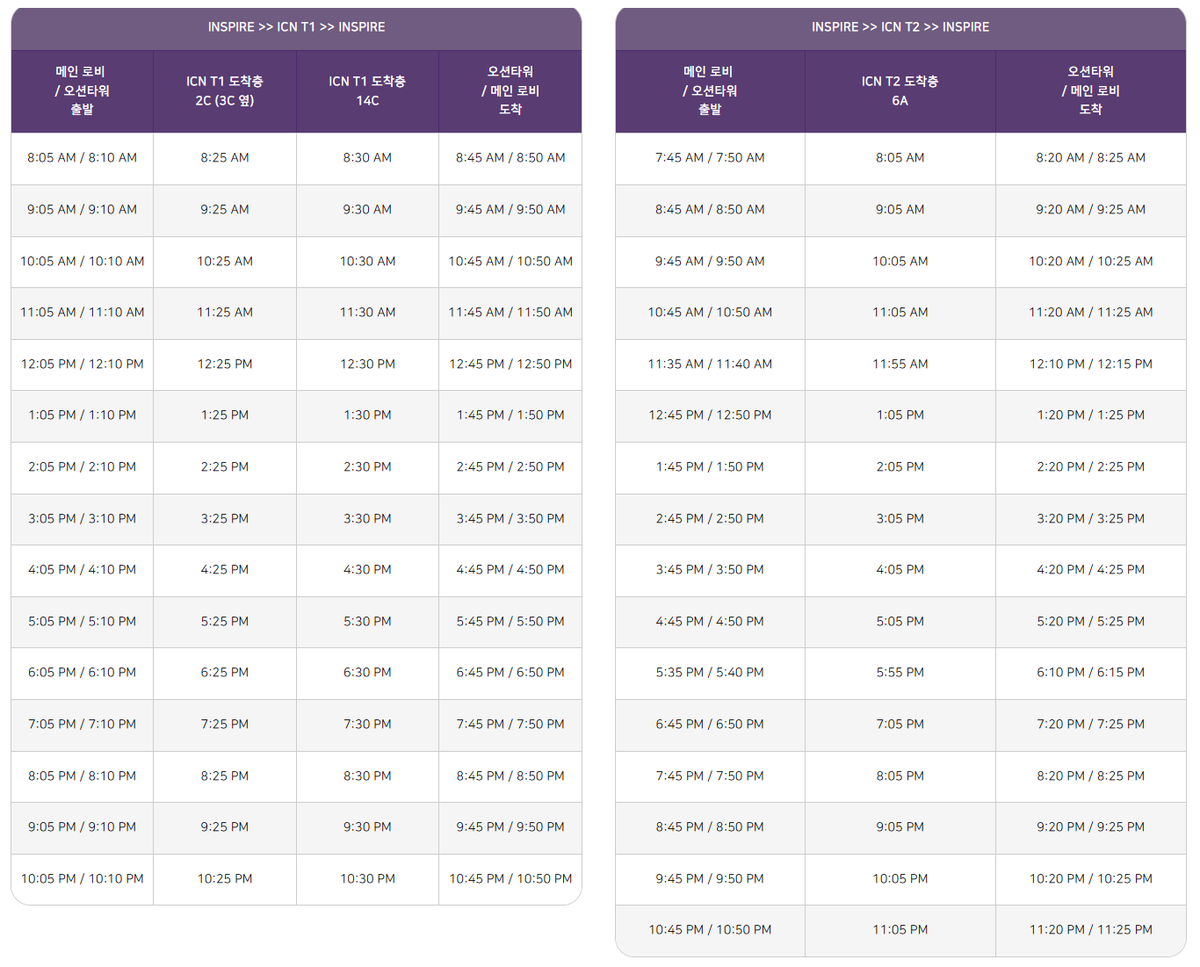The width and height of the screenshot is (1200, 967).
Task: Select the 'ICN T1 도착층 2C (3C 옆)' column header
Action: pyautogui.click(x=225, y=90)
